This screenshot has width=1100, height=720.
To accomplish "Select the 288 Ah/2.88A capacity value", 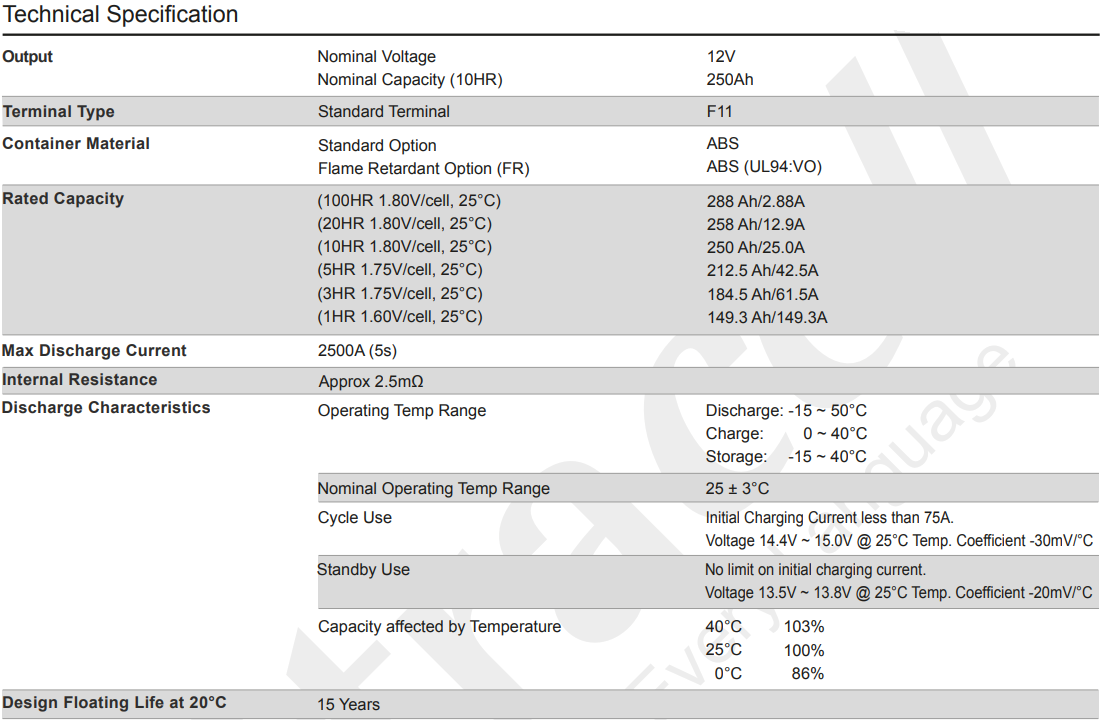I will 755,202.
